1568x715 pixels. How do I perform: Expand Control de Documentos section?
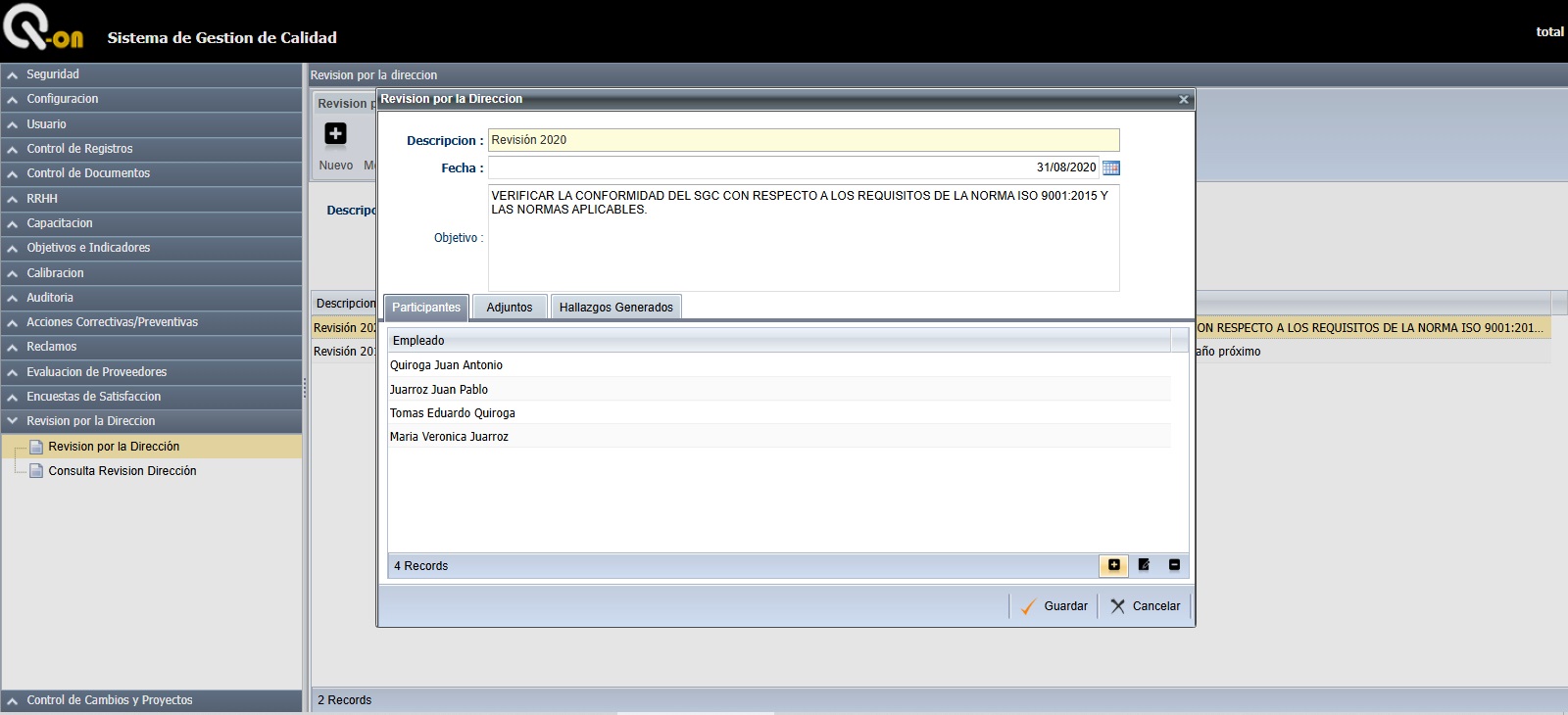(152, 173)
